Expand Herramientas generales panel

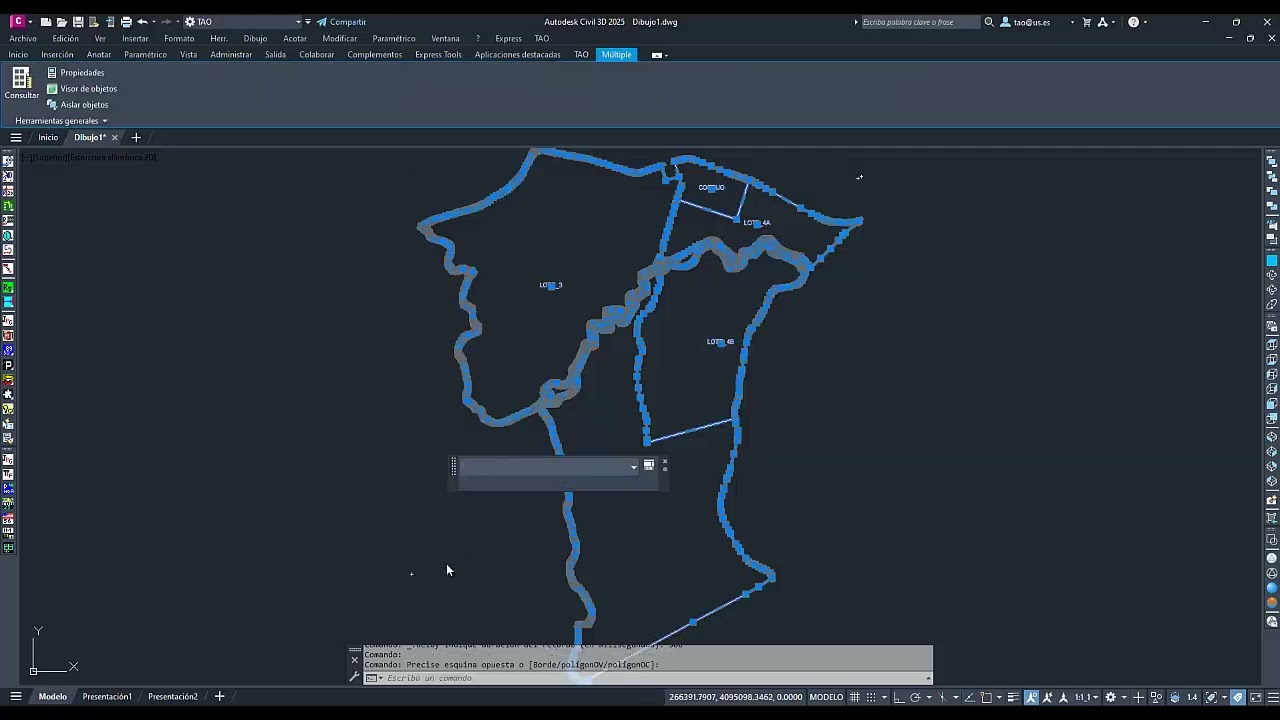click(61, 121)
